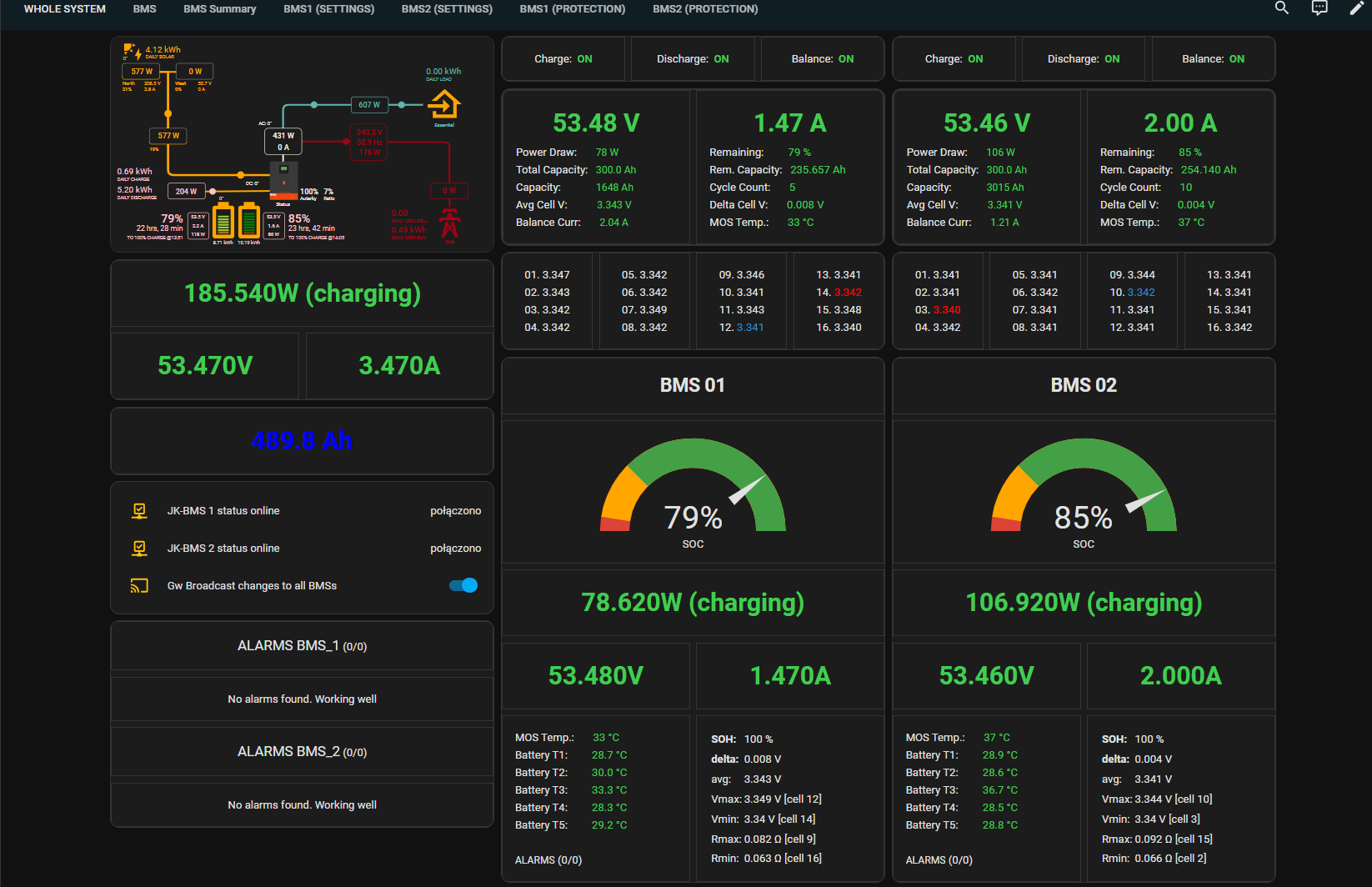
Task: Open the Assist chat icon
Action: pos(1319,8)
